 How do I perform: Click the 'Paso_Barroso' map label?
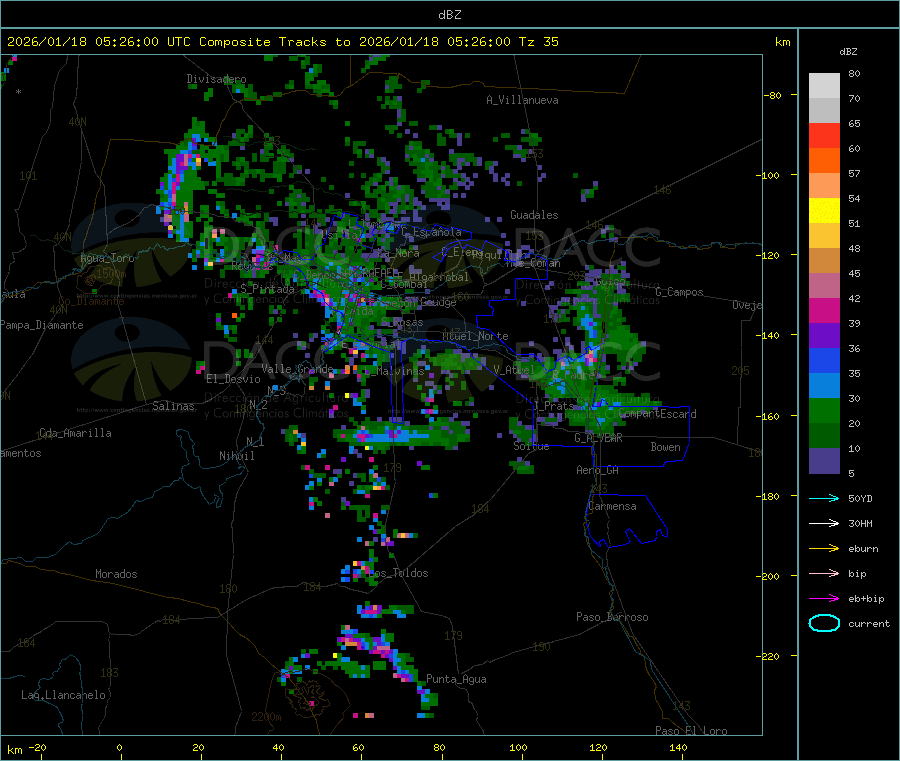tap(612, 617)
